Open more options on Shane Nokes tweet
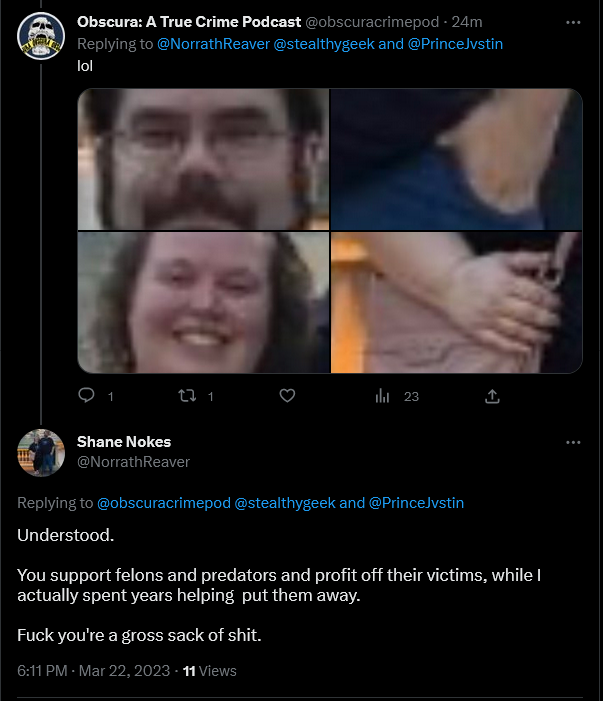This screenshot has width=603, height=701. tap(573, 443)
